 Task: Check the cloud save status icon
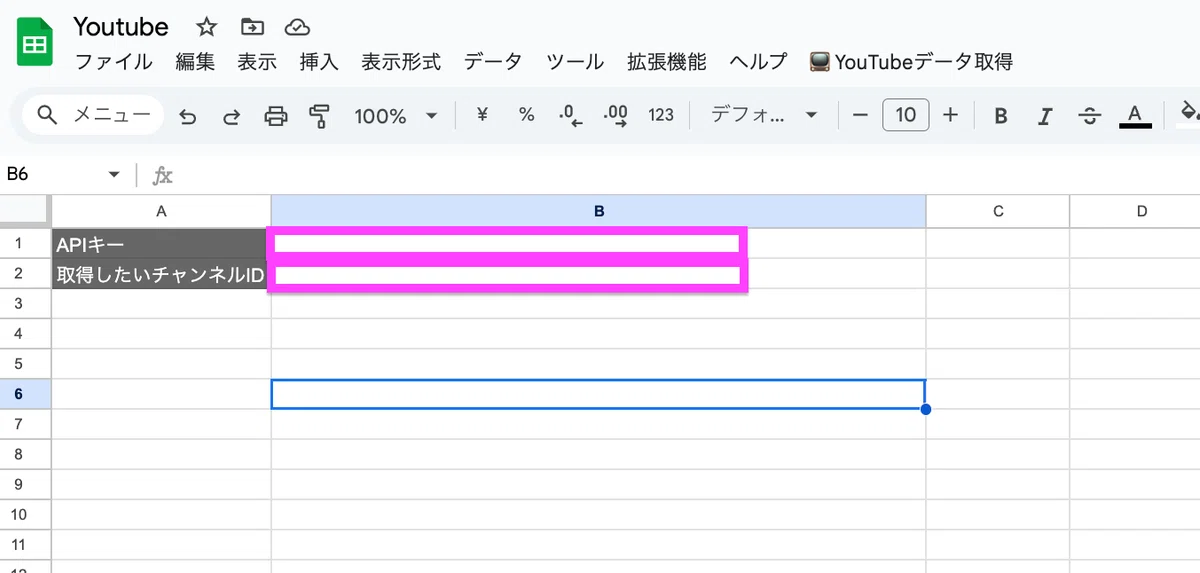tap(296, 27)
